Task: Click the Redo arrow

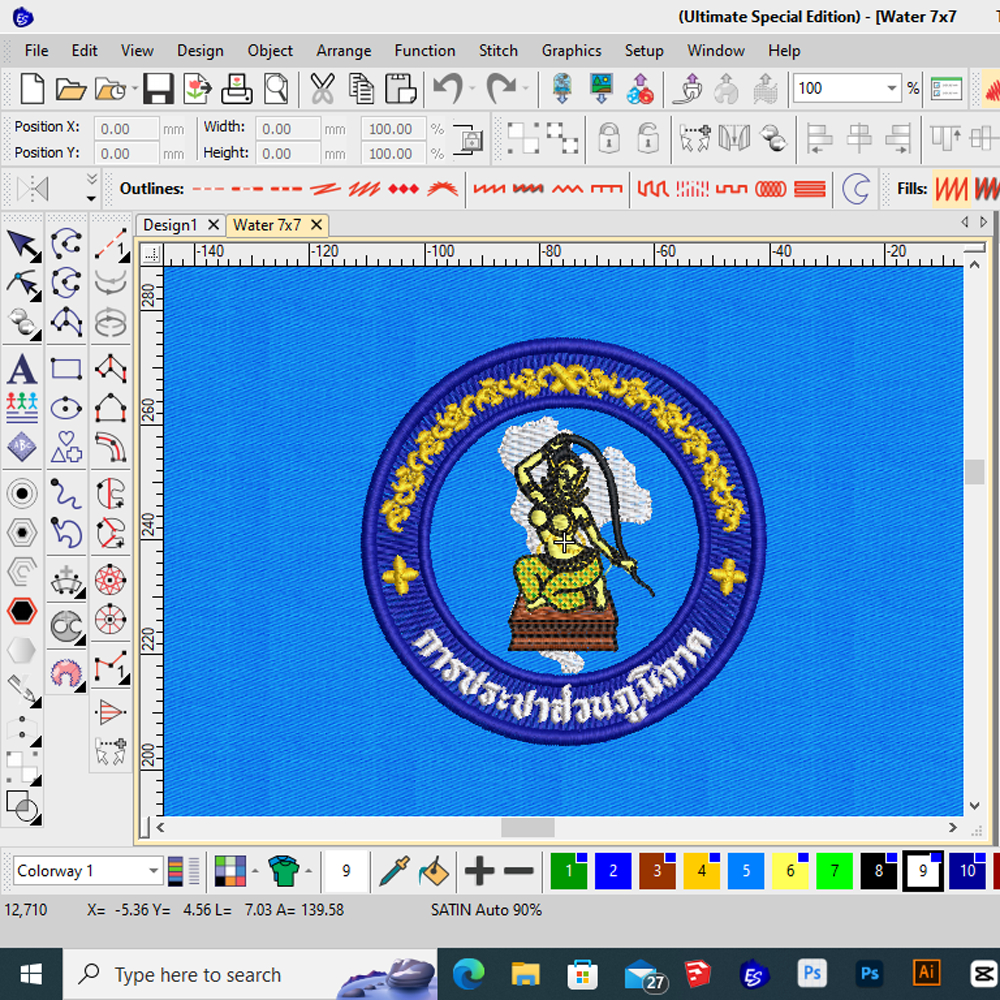Action: (501, 88)
